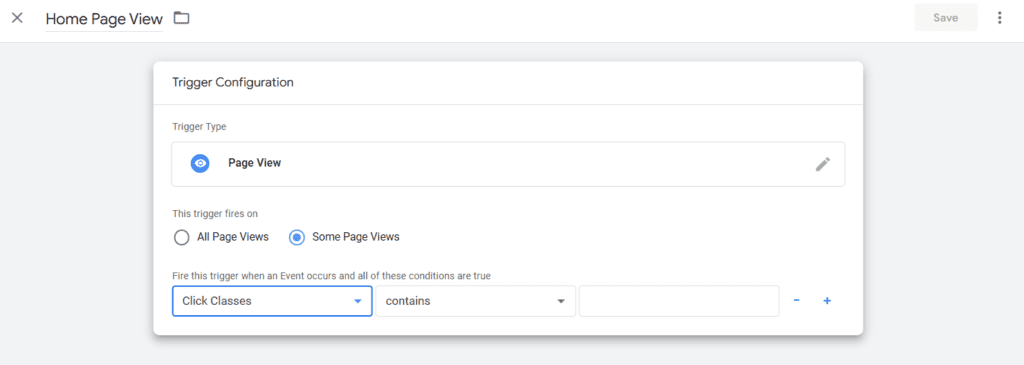Add a condition with the plus icon
1024x365 pixels.
click(827, 301)
